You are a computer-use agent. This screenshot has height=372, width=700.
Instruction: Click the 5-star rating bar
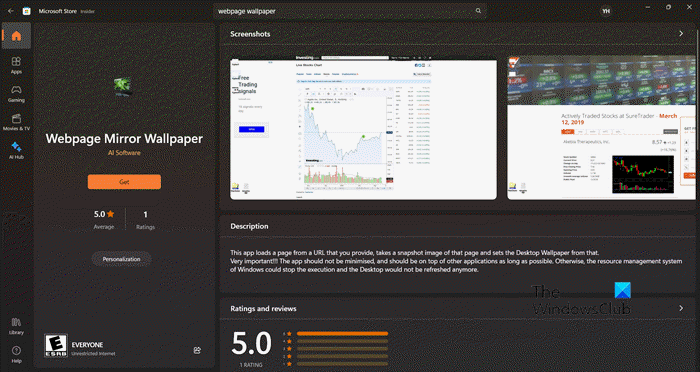pos(342,334)
